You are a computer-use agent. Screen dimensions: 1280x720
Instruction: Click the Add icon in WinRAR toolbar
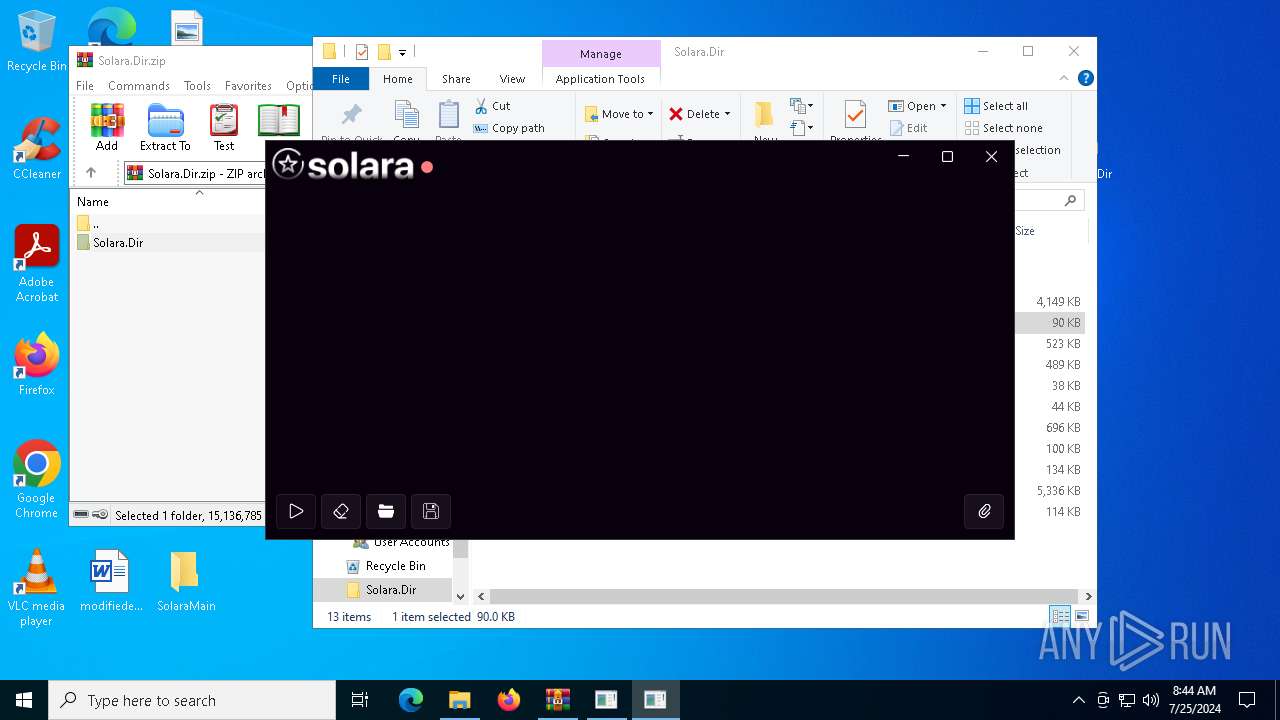pos(107,127)
